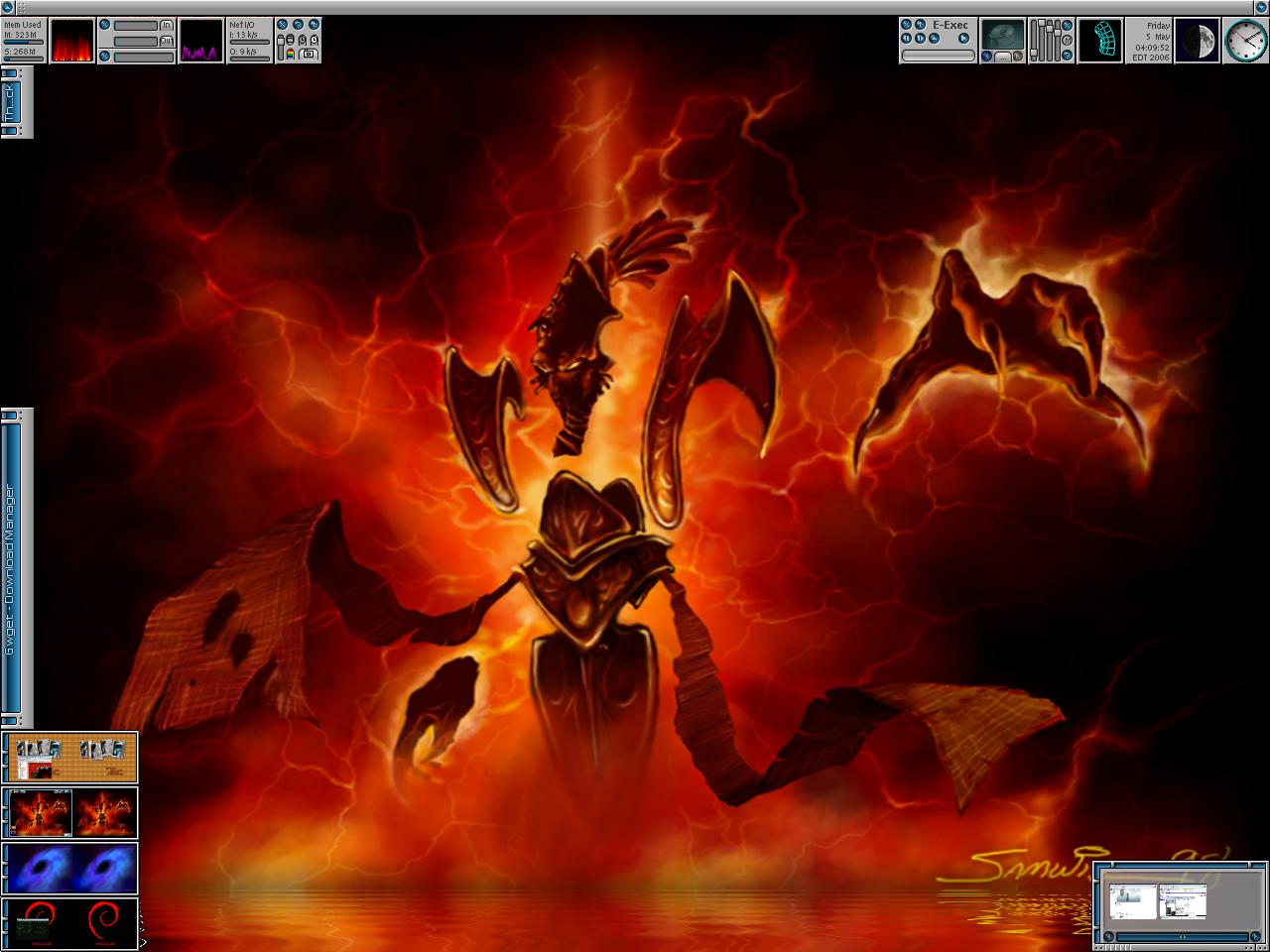Click the '...' button in slideshow epplet

pyautogui.click(x=1003, y=57)
